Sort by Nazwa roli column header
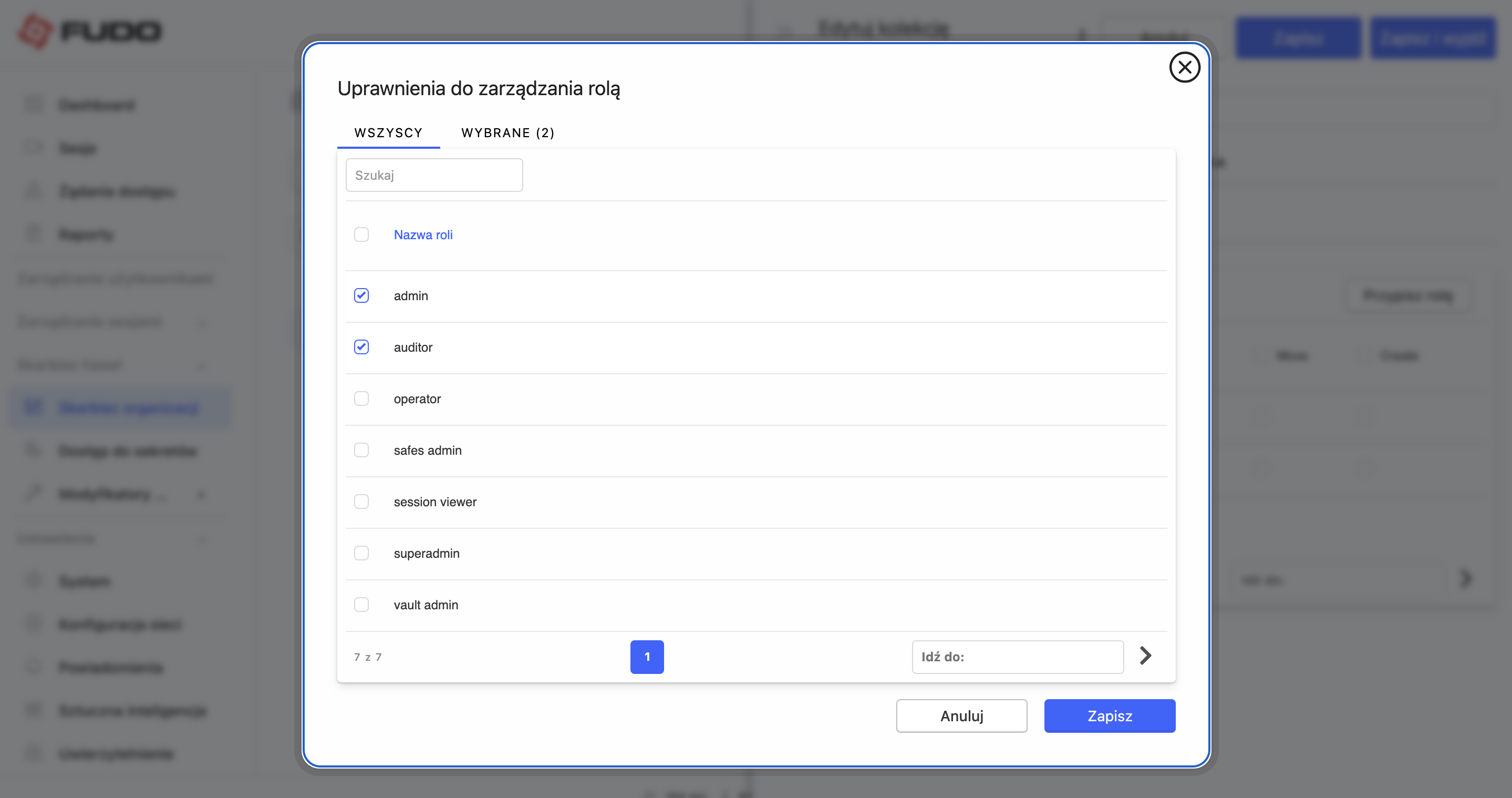 point(423,235)
